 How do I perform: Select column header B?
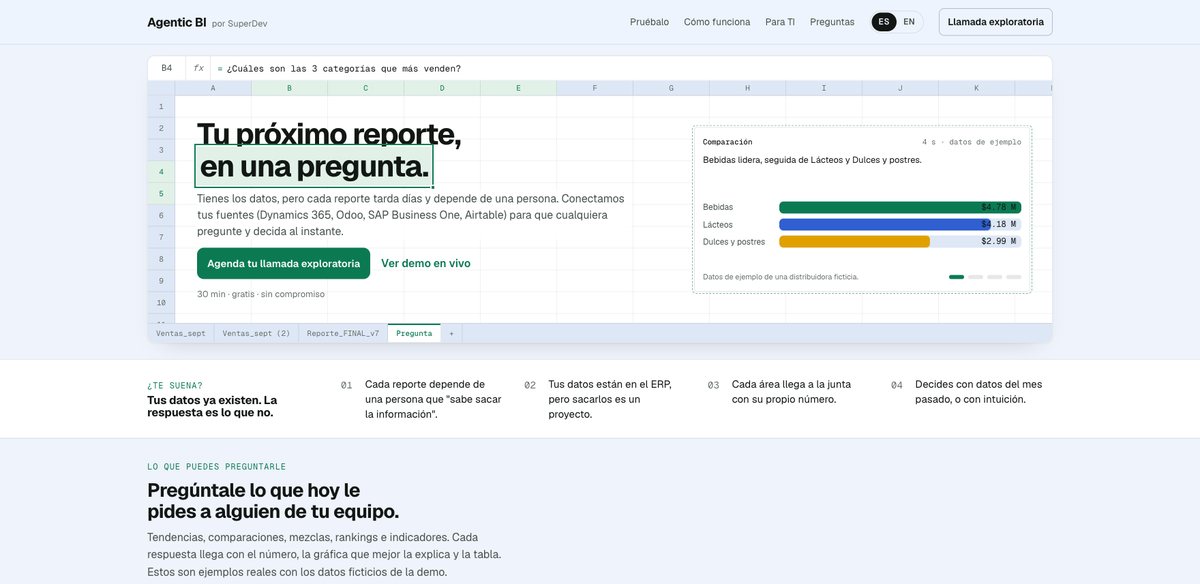pos(289,88)
